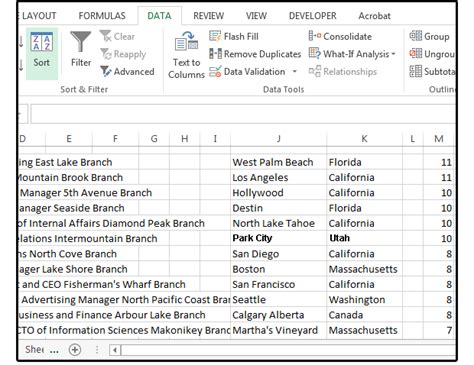Select the Fisherman's Wharf Branch cell
Screen dimensions: 474x365
[x=103, y=284]
